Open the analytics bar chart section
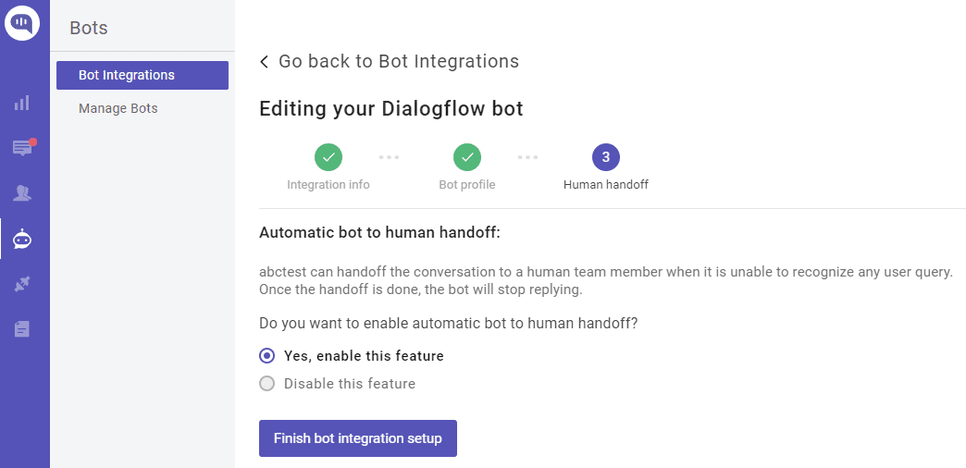Viewport: 966px width, 468px height. coord(22,102)
